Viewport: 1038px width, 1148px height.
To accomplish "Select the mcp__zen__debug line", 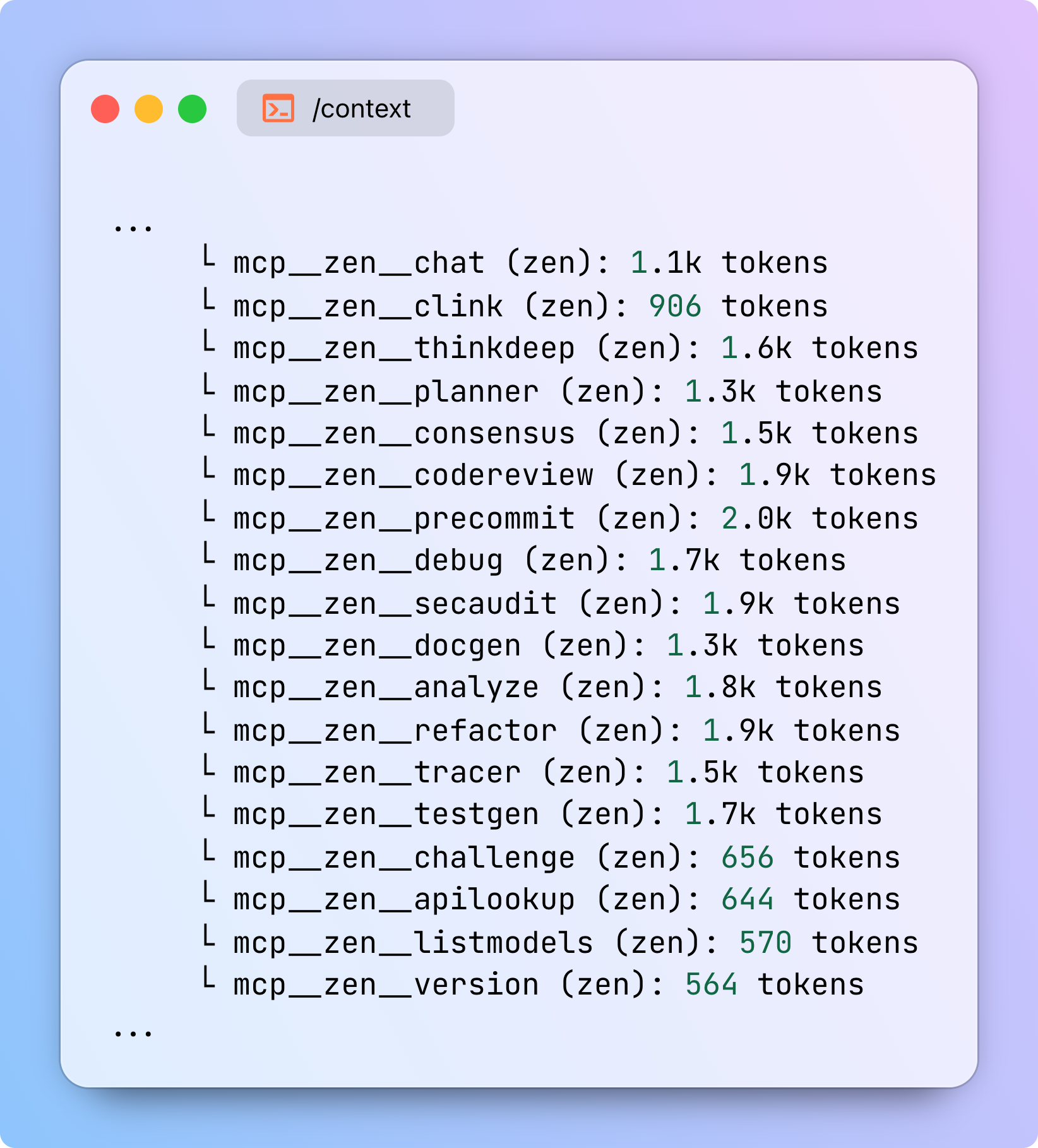I will click(x=367, y=561).
